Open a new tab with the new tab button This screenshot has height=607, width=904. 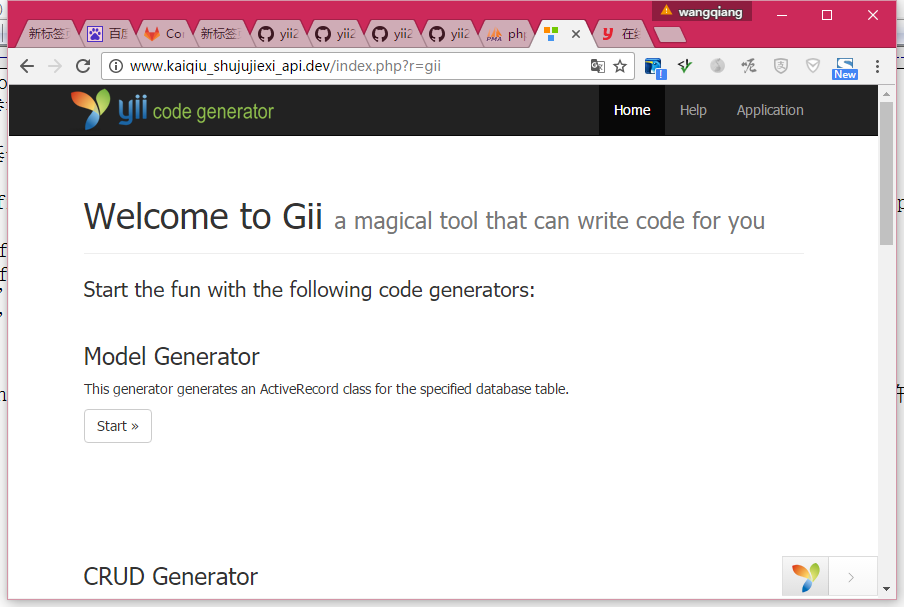(670, 35)
